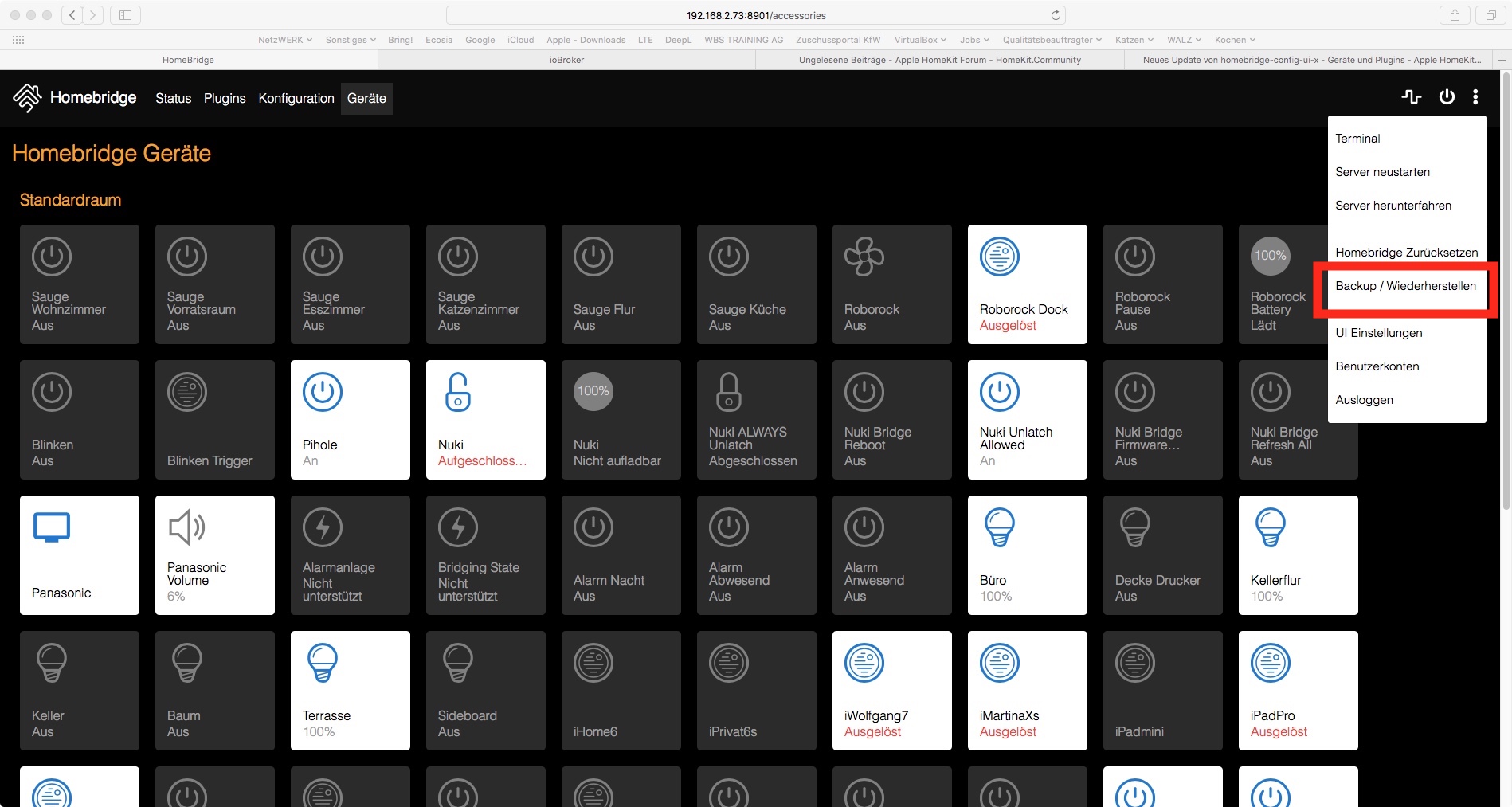Click the Panasonic Volume speaker icon
Viewport: 1512px width, 807px height.
point(187,527)
